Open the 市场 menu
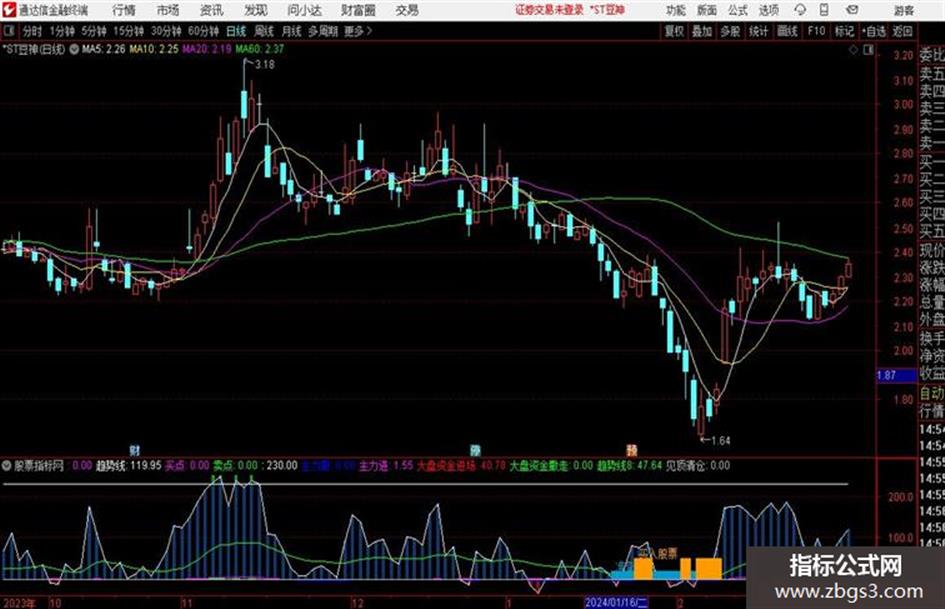 [168, 10]
